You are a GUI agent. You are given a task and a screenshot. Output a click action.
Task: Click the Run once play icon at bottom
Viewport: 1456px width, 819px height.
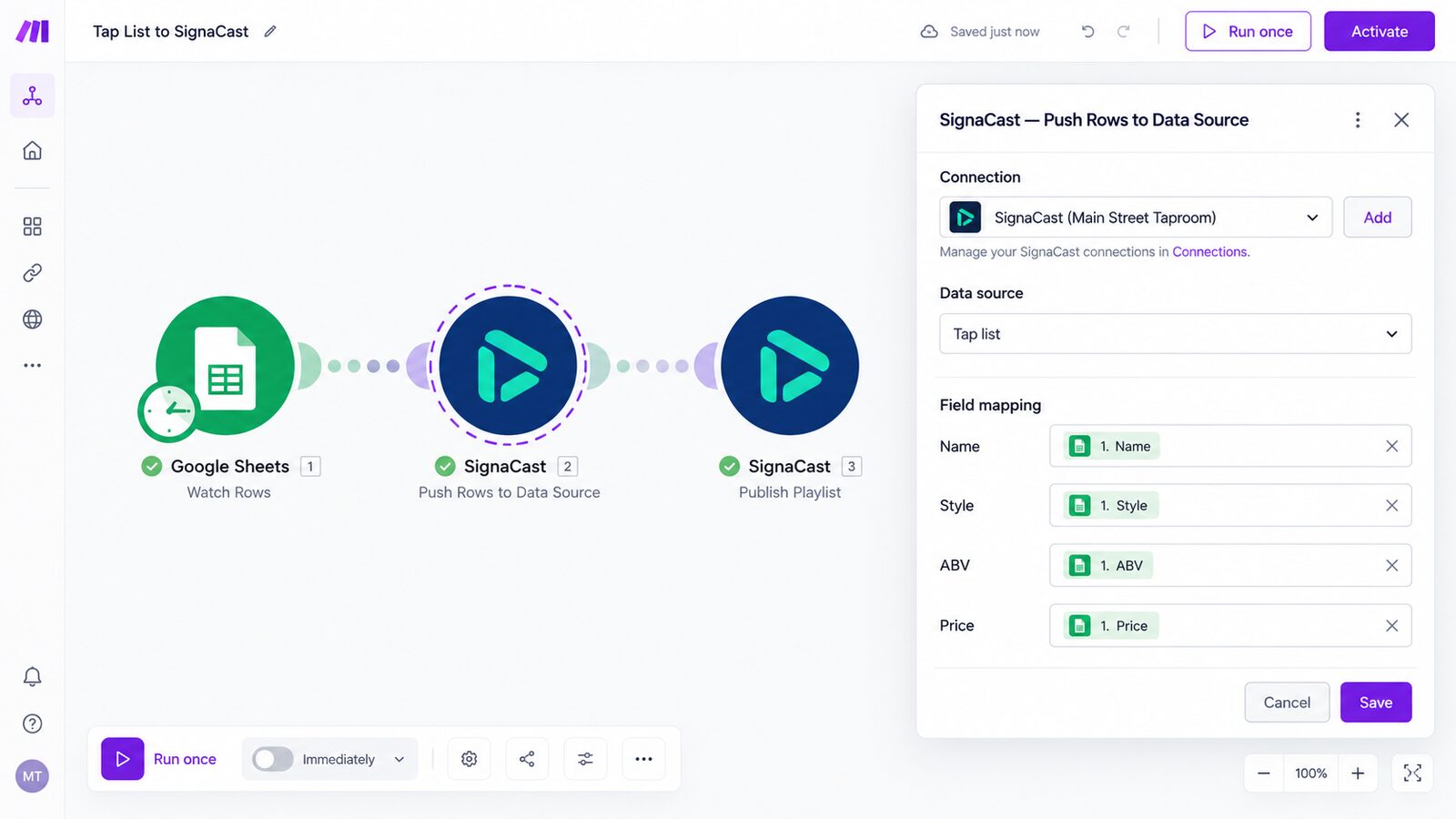123,759
